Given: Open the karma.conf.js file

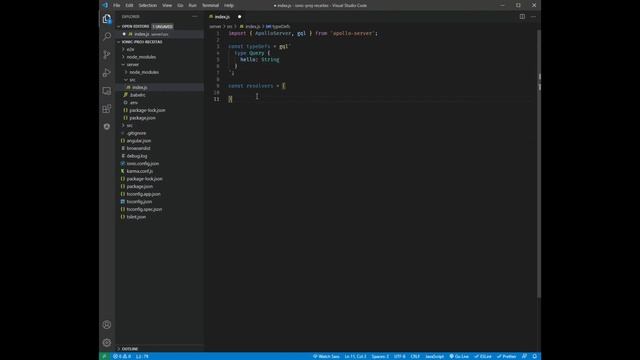Looking at the screenshot, I should click(x=140, y=171).
